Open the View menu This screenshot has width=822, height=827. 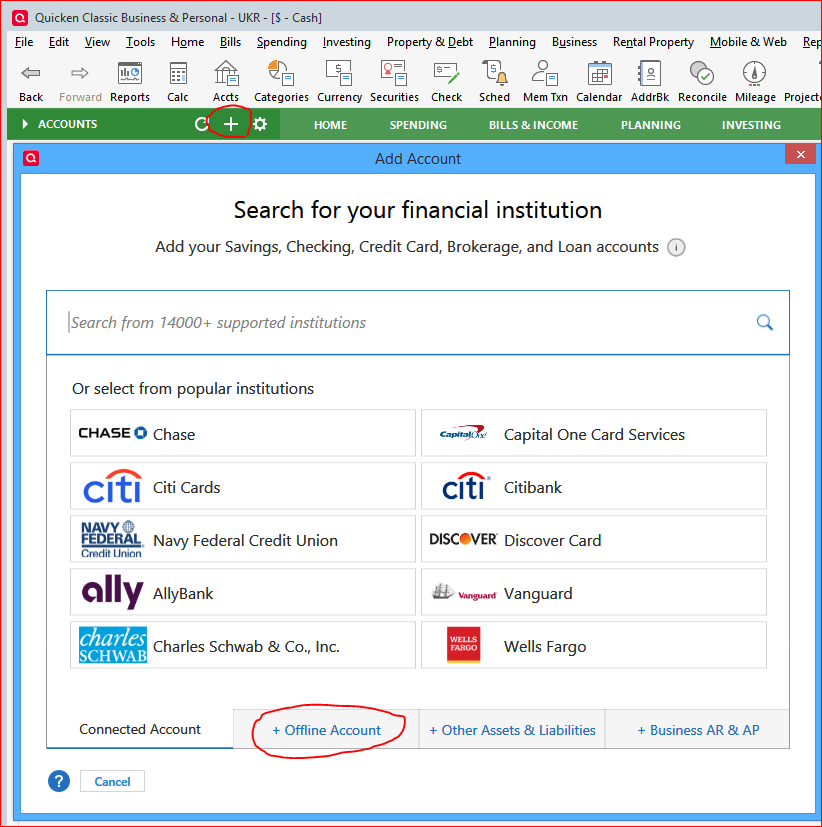[97, 42]
